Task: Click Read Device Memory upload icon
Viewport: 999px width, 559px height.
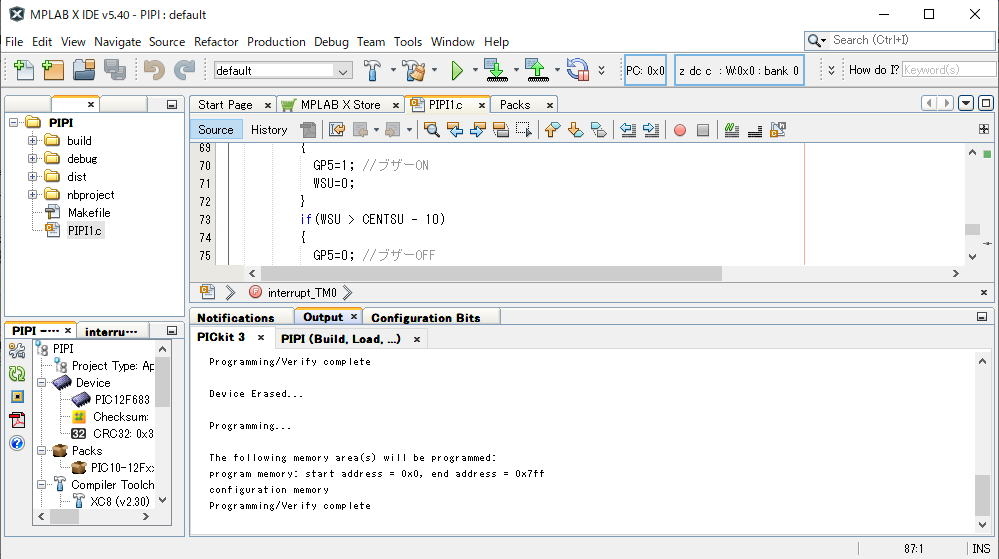Action: coord(537,69)
